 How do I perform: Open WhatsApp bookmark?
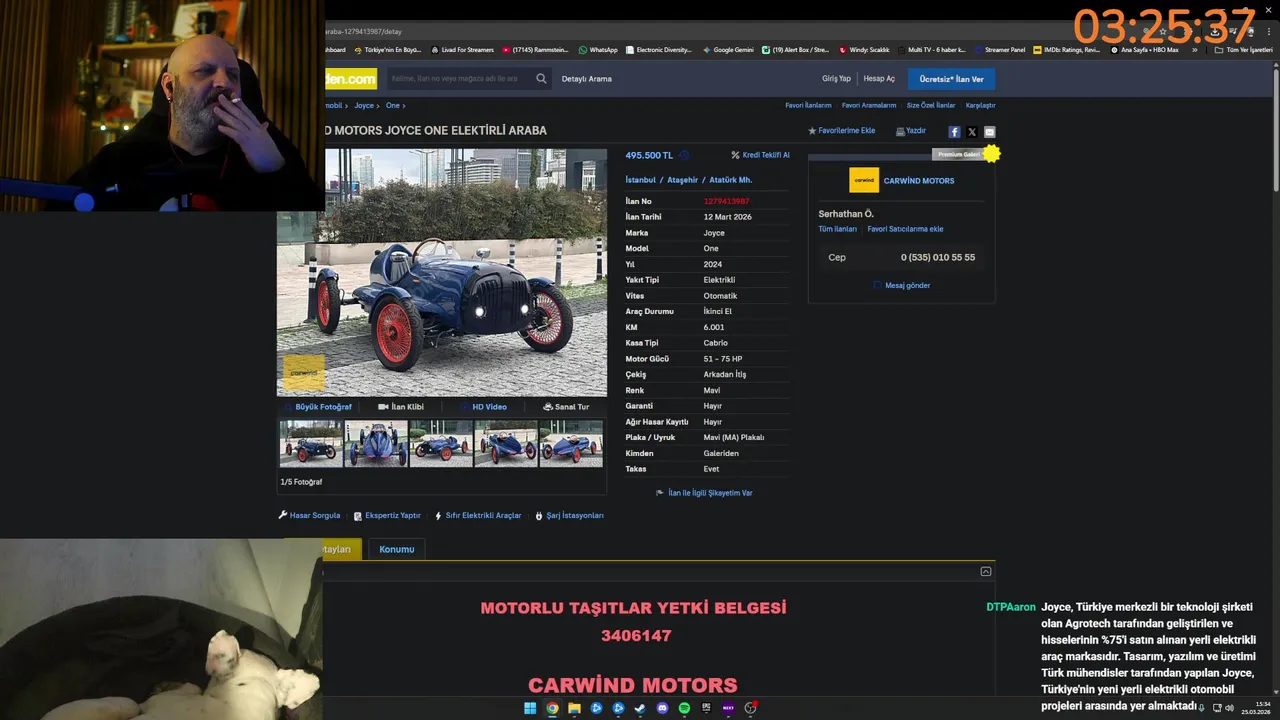pyautogui.click(x=598, y=50)
